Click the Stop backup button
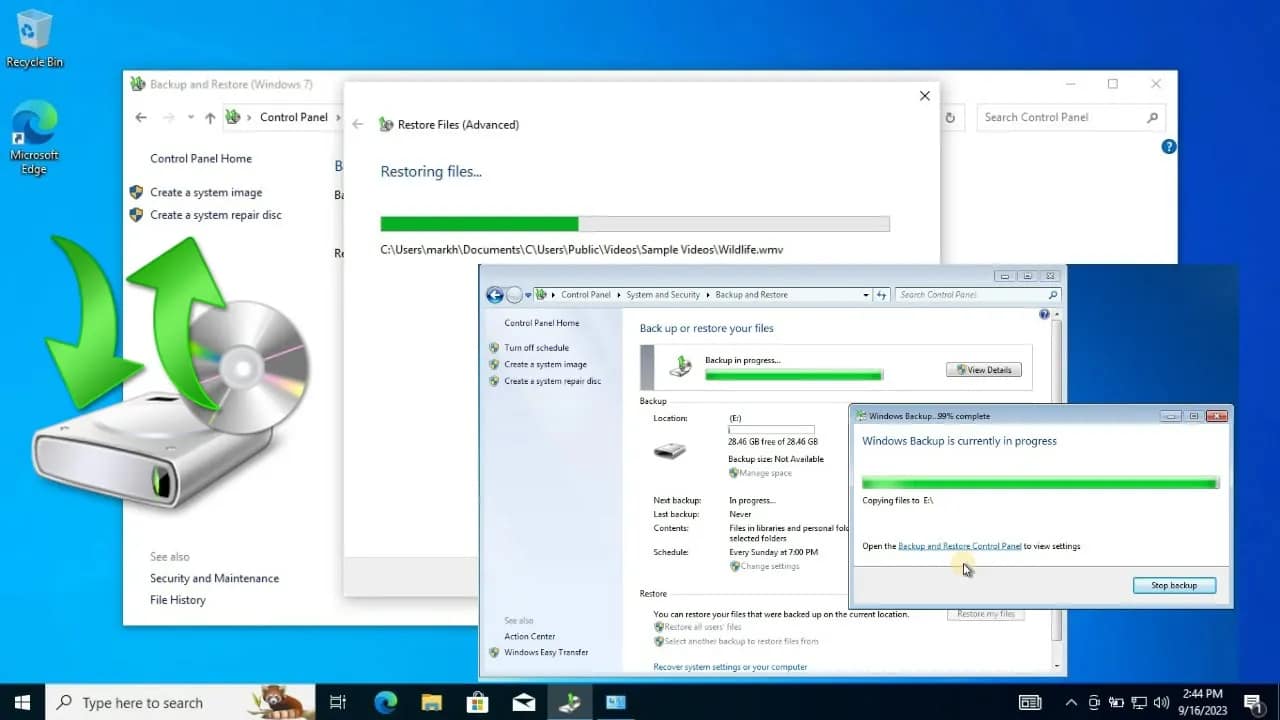Screen dimensions: 1280x720 point(1174,585)
